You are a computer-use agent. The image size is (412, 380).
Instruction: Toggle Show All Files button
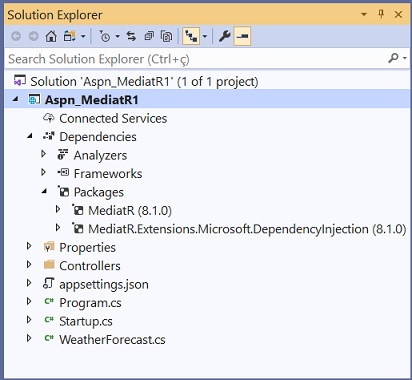coord(167,36)
